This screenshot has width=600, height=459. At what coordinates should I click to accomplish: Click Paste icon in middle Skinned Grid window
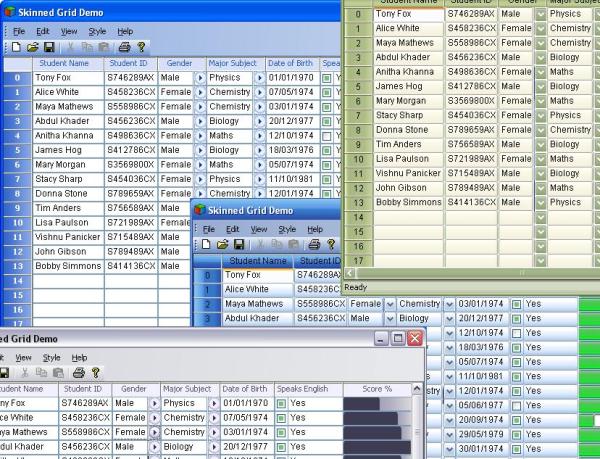293,244
